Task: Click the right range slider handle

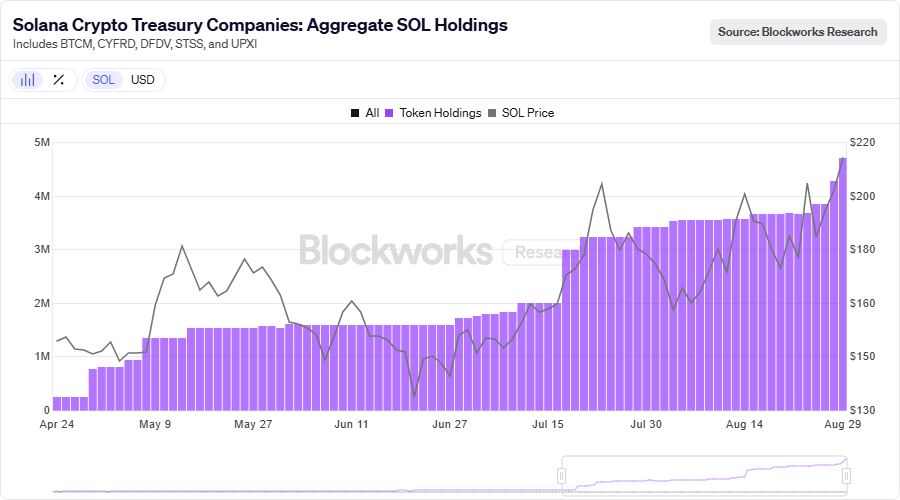Action: tap(846, 475)
